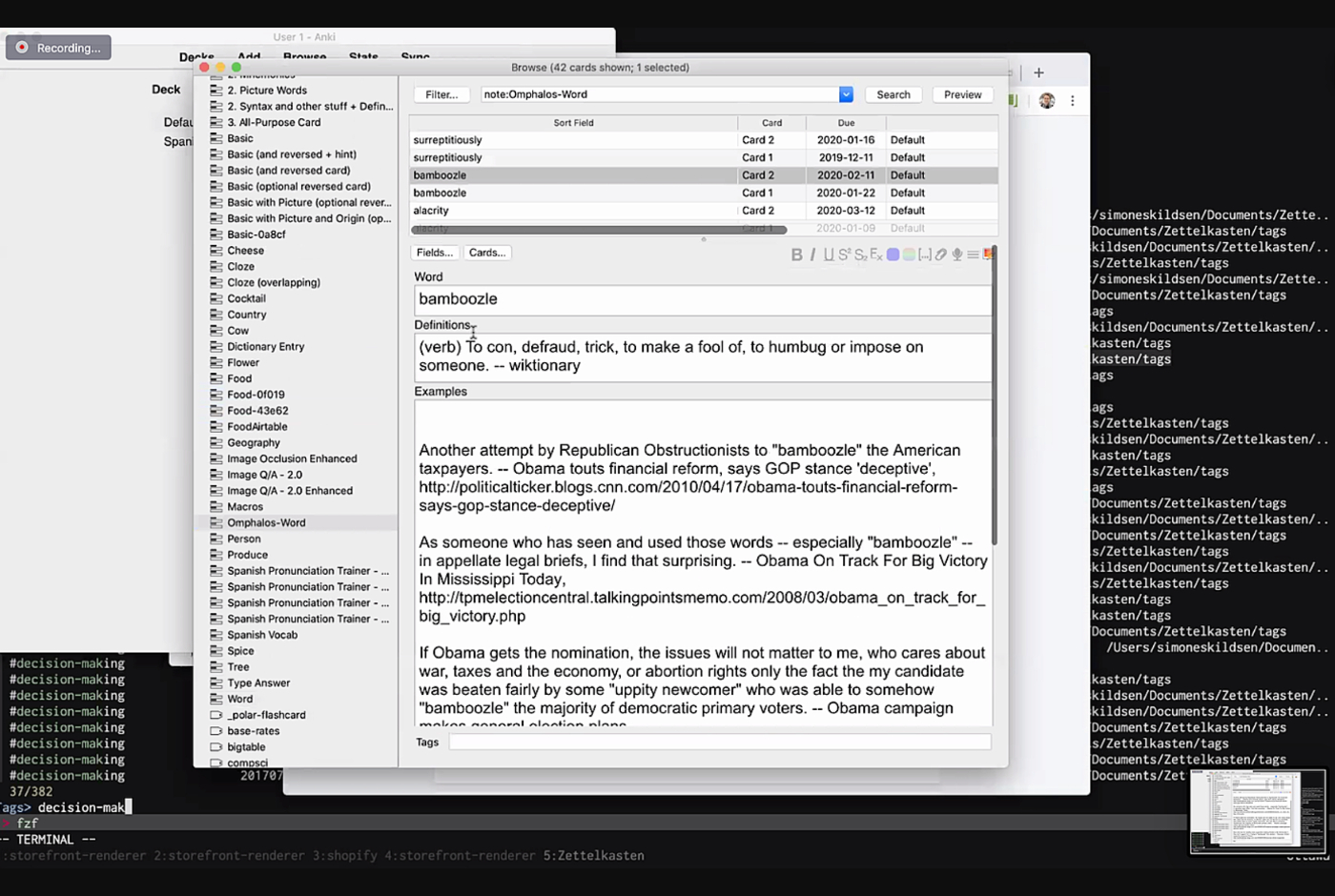This screenshot has height=896, width=1335.
Task: Select the Spanish Vocab note type in sidebar
Action: click(262, 635)
